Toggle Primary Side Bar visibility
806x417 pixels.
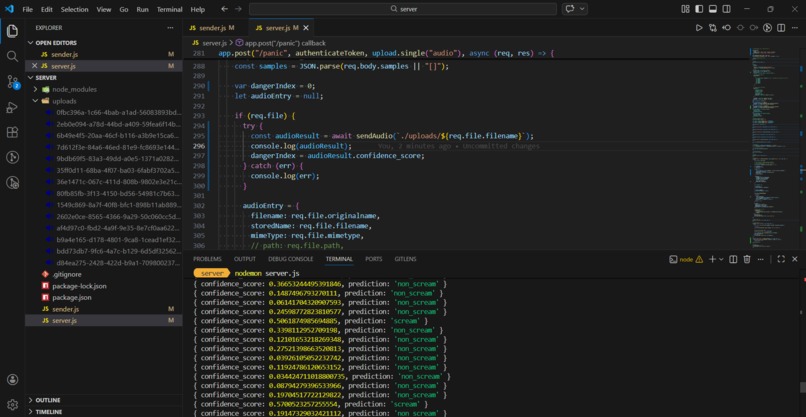(x=699, y=9)
